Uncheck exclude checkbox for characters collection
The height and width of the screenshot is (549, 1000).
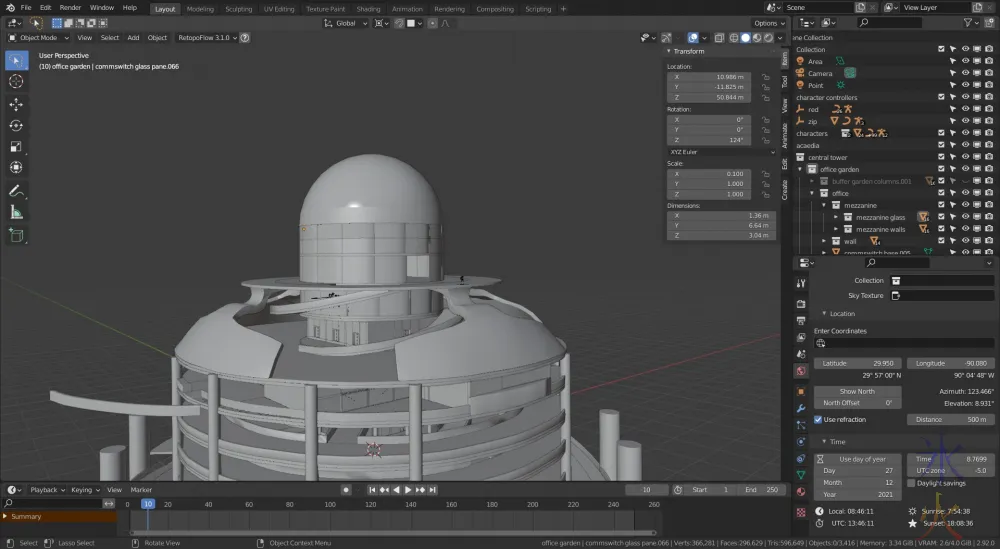coord(941,133)
